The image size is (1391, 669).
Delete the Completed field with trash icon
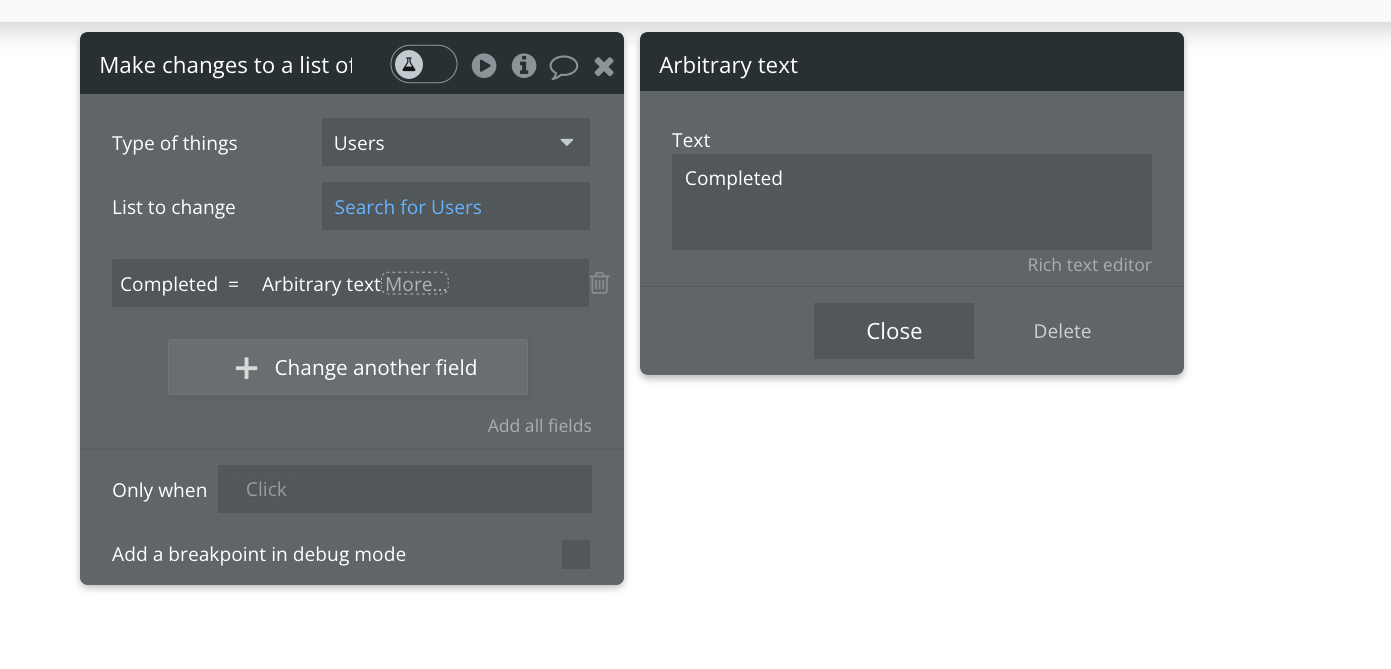pyautogui.click(x=600, y=283)
